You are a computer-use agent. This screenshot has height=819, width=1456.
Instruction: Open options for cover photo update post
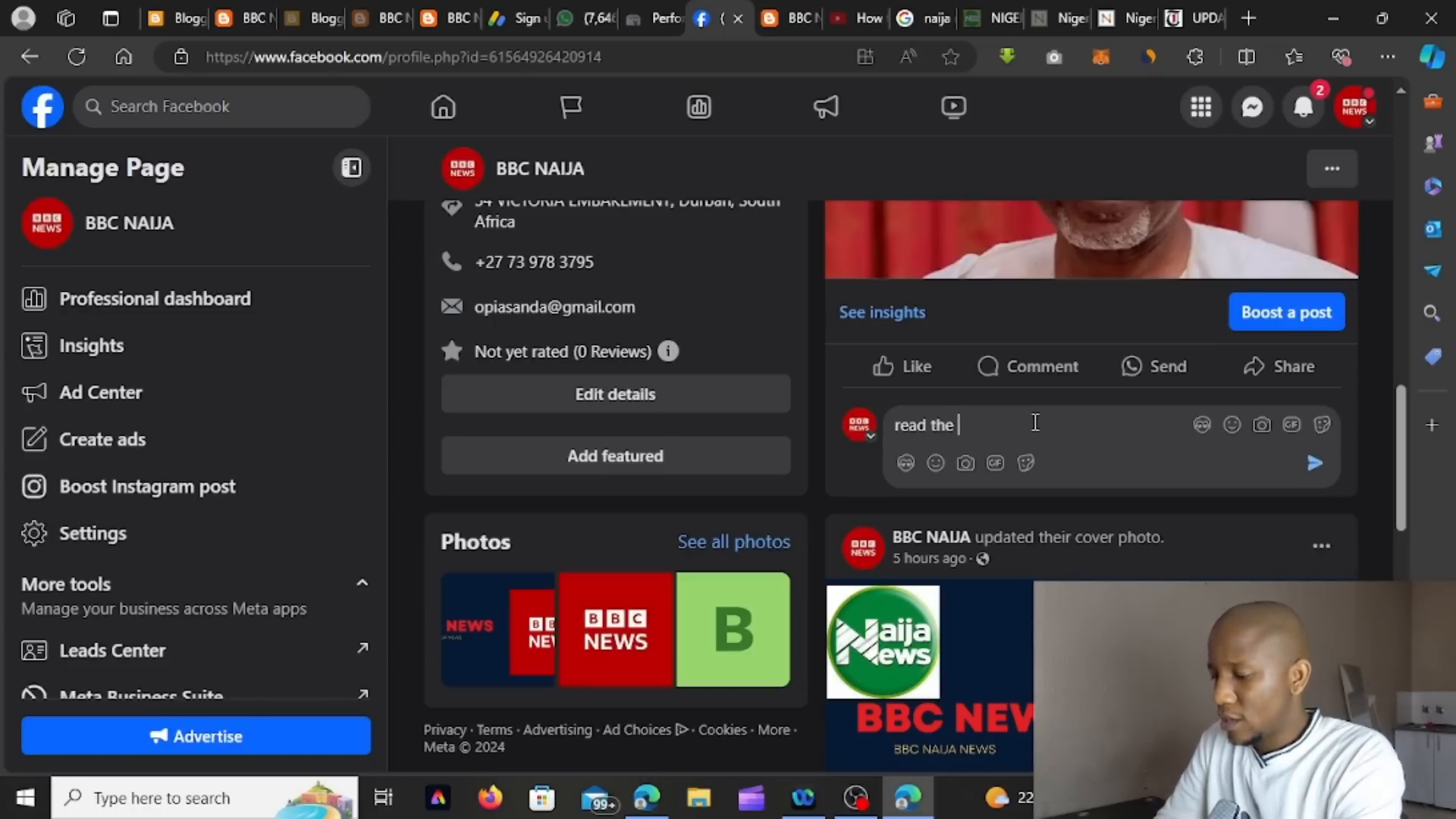click(x=1321, y=546)
